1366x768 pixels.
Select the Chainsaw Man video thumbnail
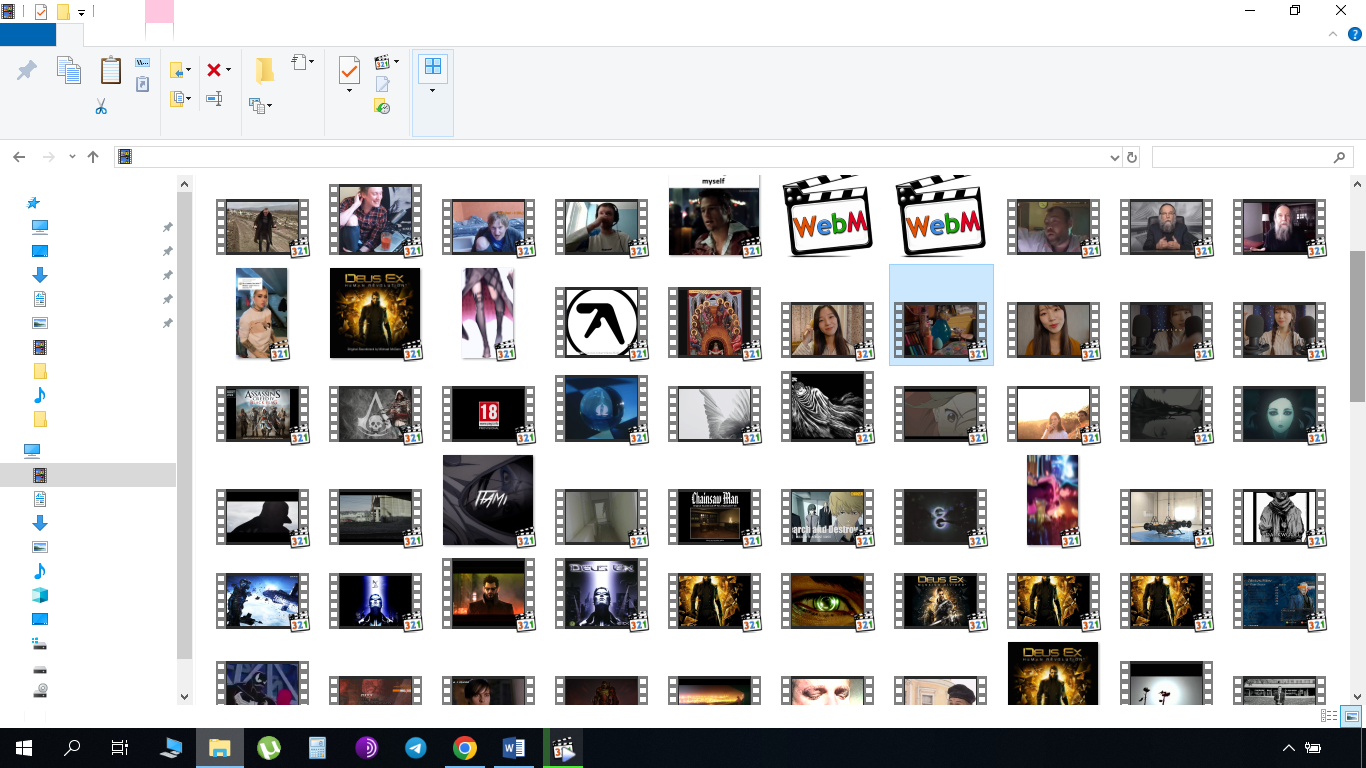(x=715, y=516)
